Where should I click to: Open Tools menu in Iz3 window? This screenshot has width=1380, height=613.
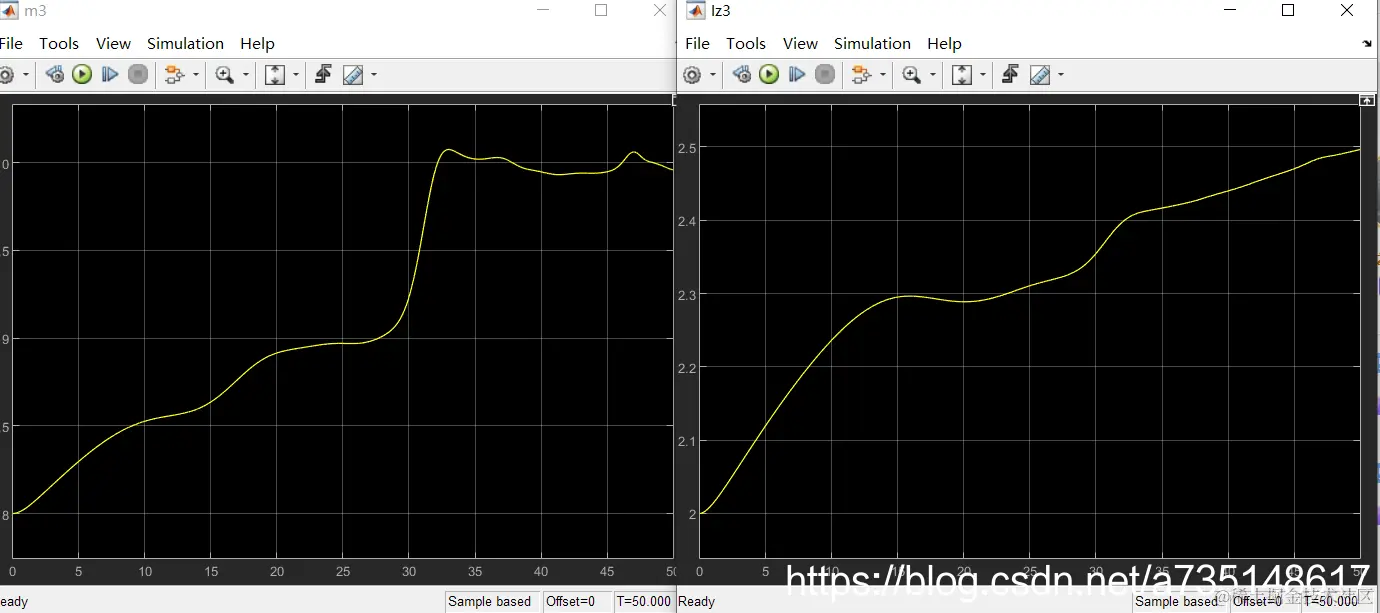[x=746, y=44]
